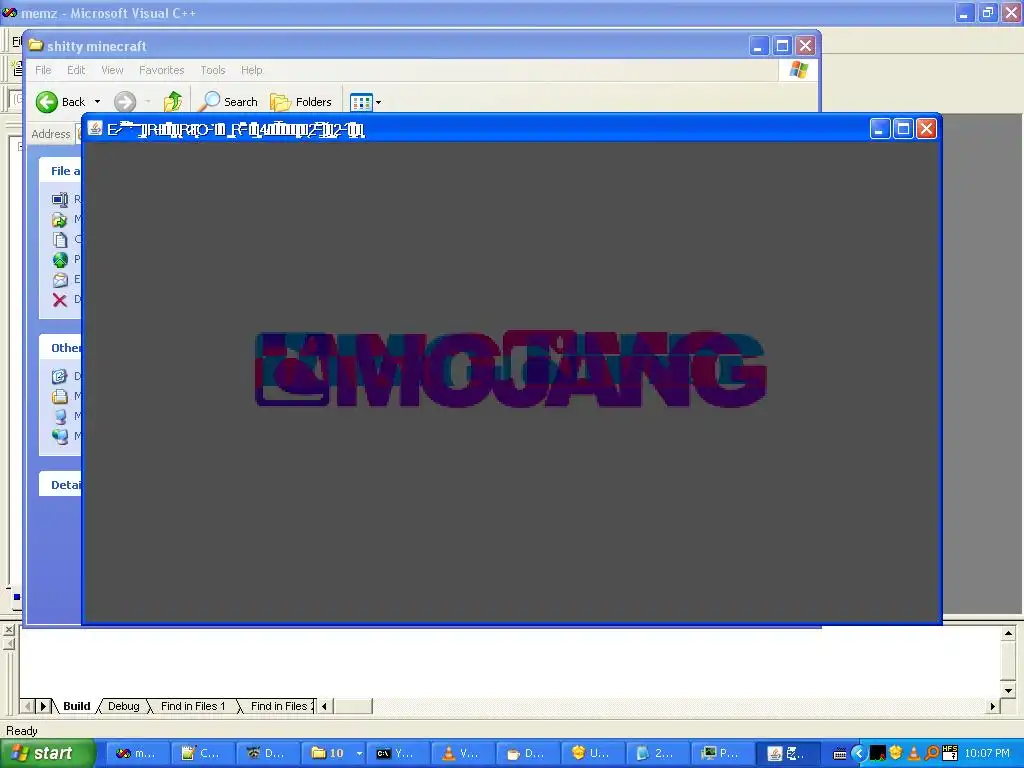
Task: Click Back button in shitty minecraft window
Action: tap(60, 102)
